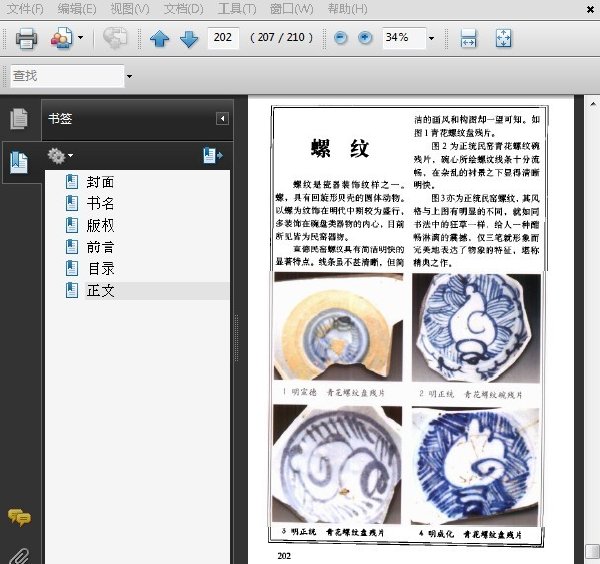Open the Attachments paperclip icon
600x564 pixels.
click(x=19, y=556)
